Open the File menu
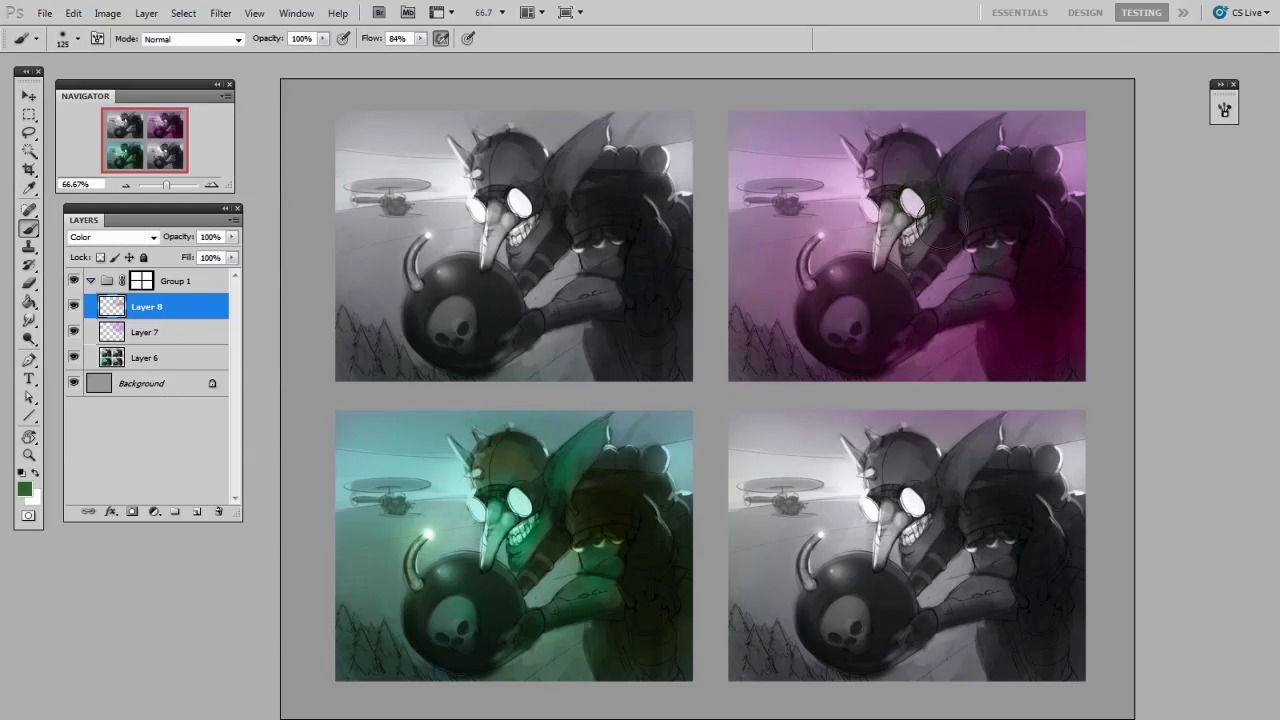This screenshot has height=720, width=1280. (x=45, y=13)
